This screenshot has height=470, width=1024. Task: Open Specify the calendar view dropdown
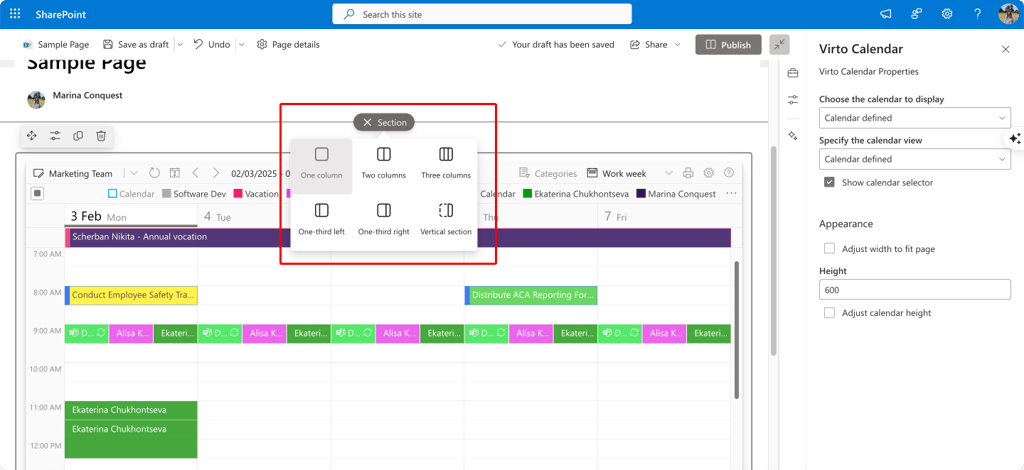coord(914,159)
